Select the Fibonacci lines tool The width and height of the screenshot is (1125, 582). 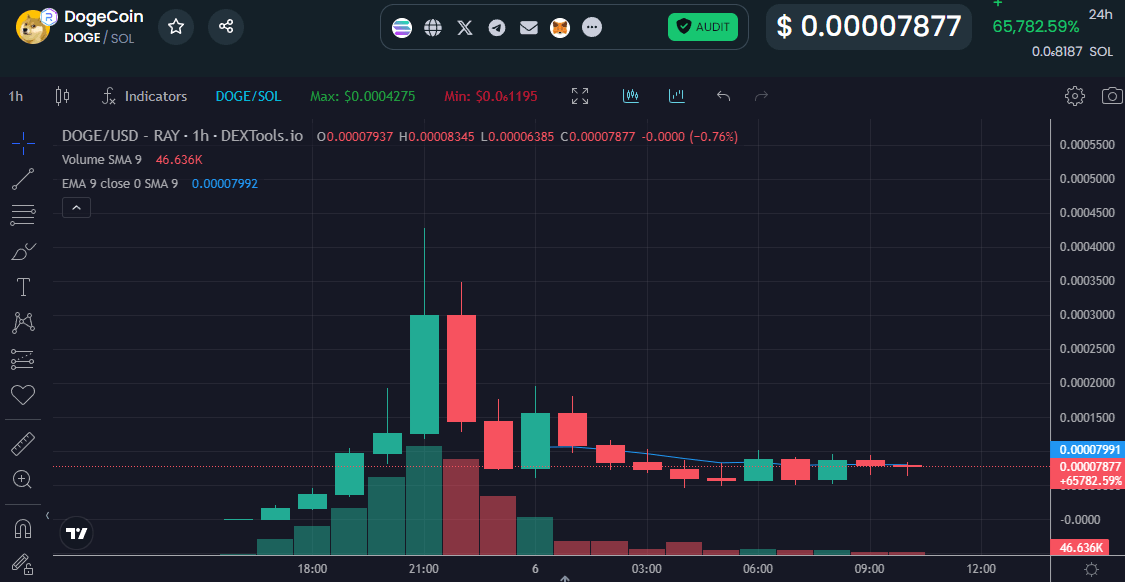23,215
